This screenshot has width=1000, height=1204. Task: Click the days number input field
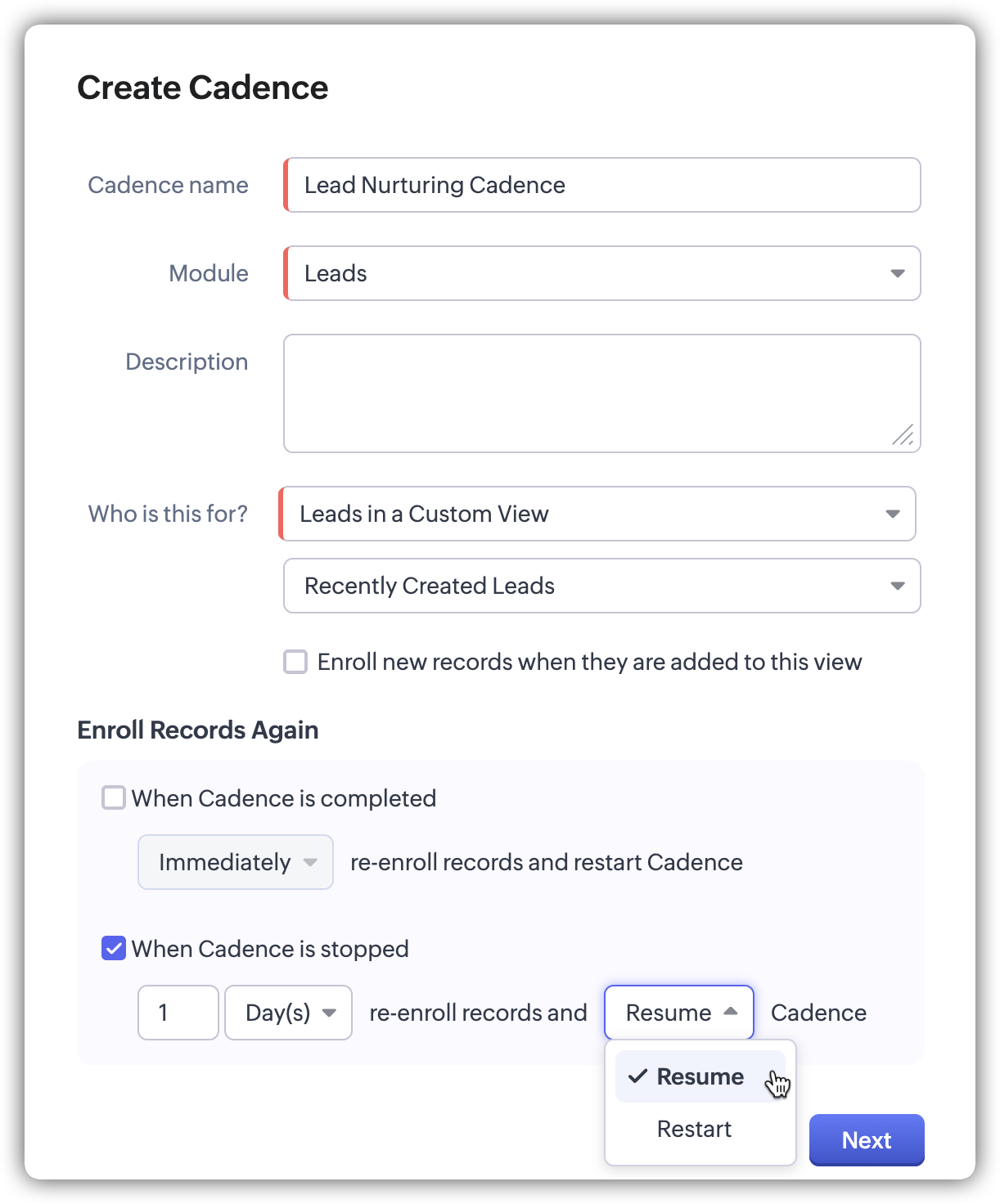178,1013
